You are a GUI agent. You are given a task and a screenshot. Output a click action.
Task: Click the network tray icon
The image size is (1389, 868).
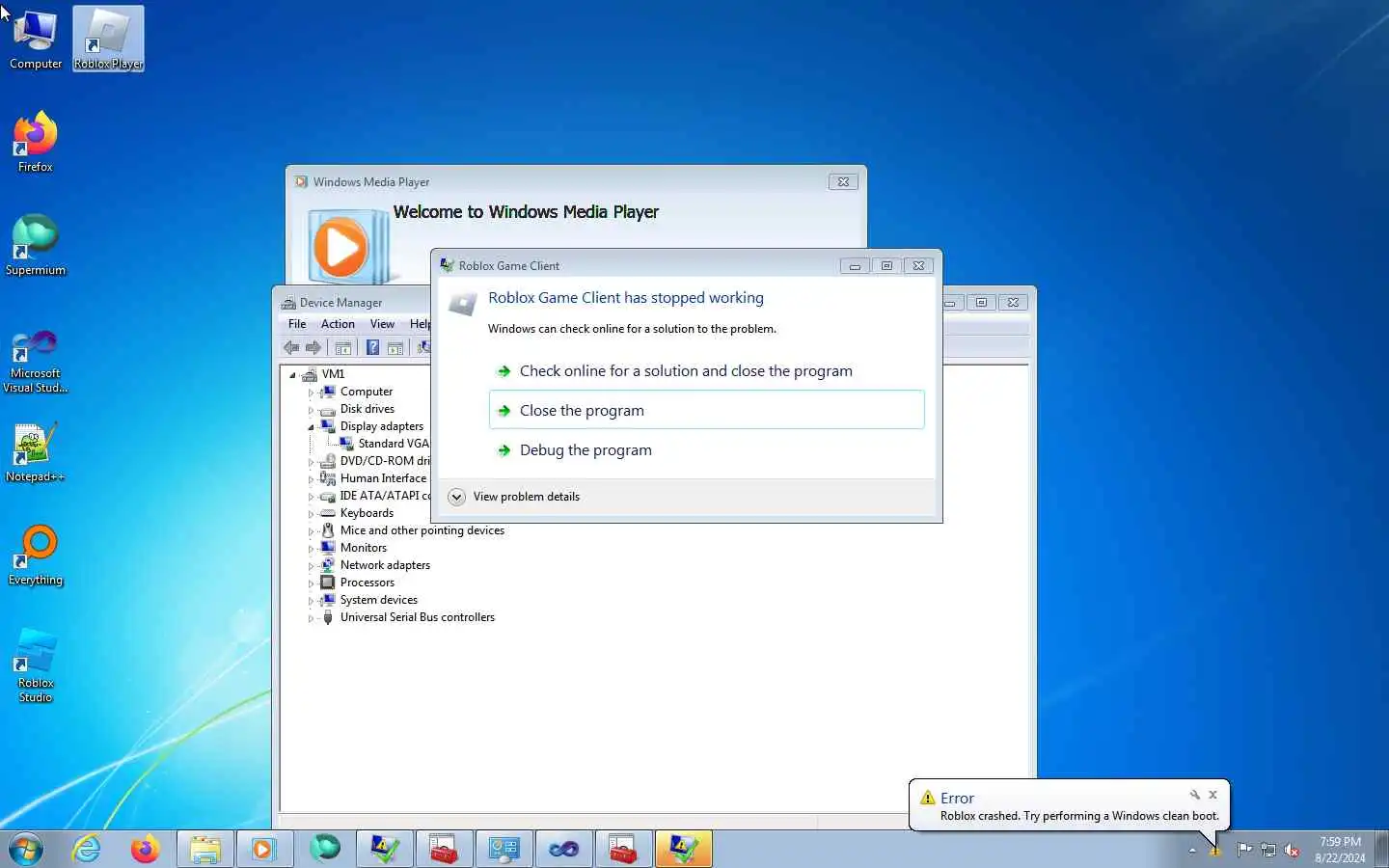coord(1268,850)
